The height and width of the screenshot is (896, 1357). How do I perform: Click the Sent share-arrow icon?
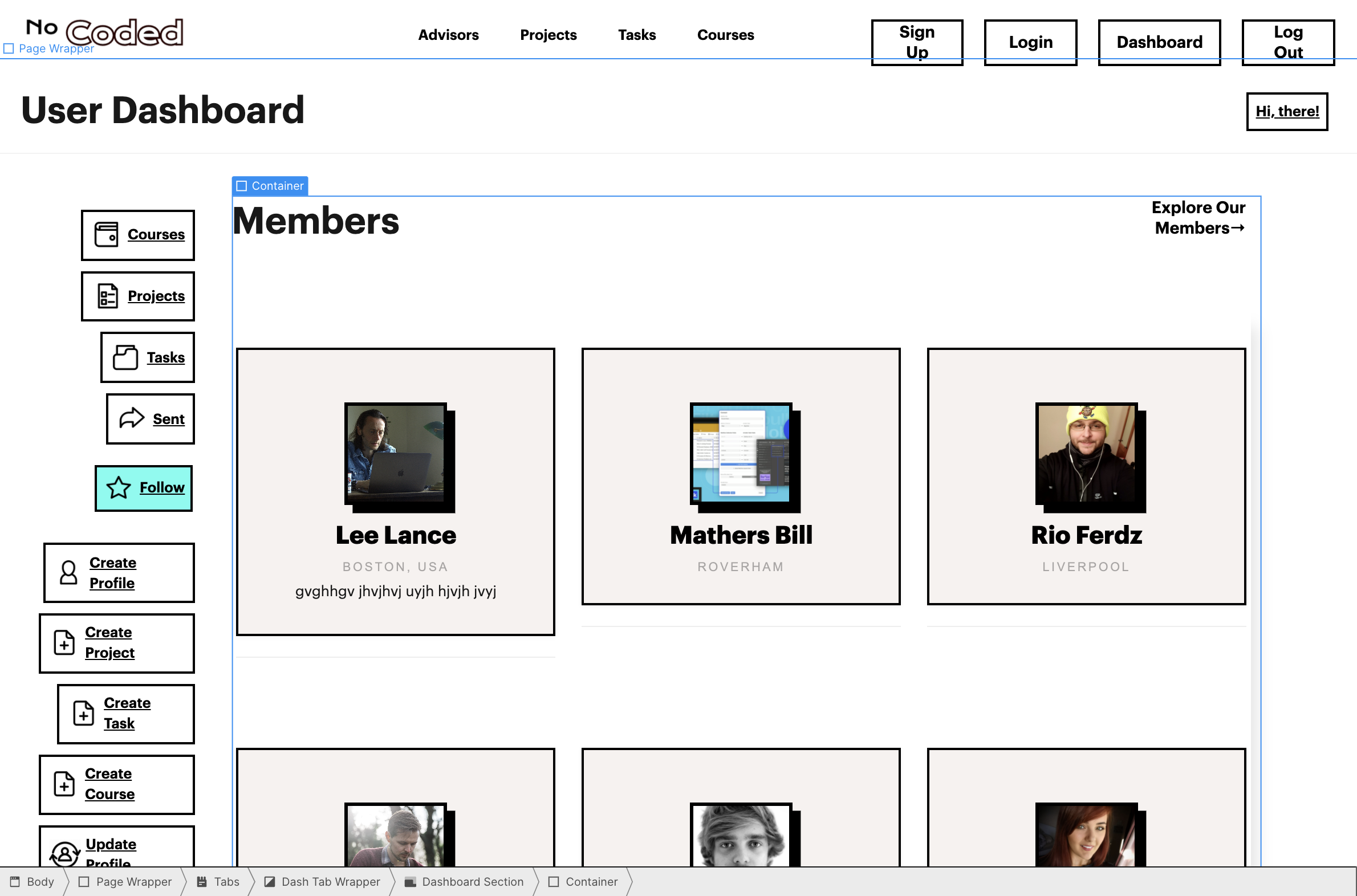[132, 418]
